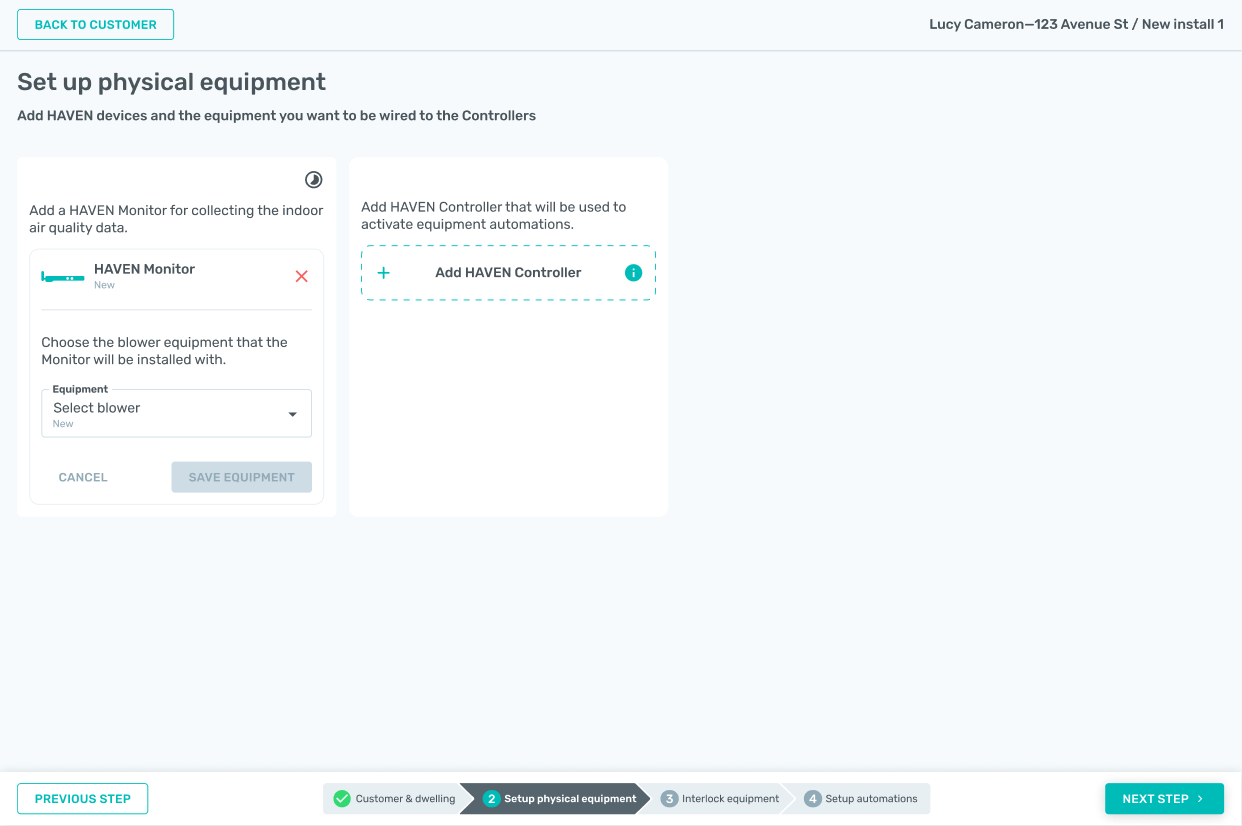Click the step 4 number badge

tap(812, 798)
